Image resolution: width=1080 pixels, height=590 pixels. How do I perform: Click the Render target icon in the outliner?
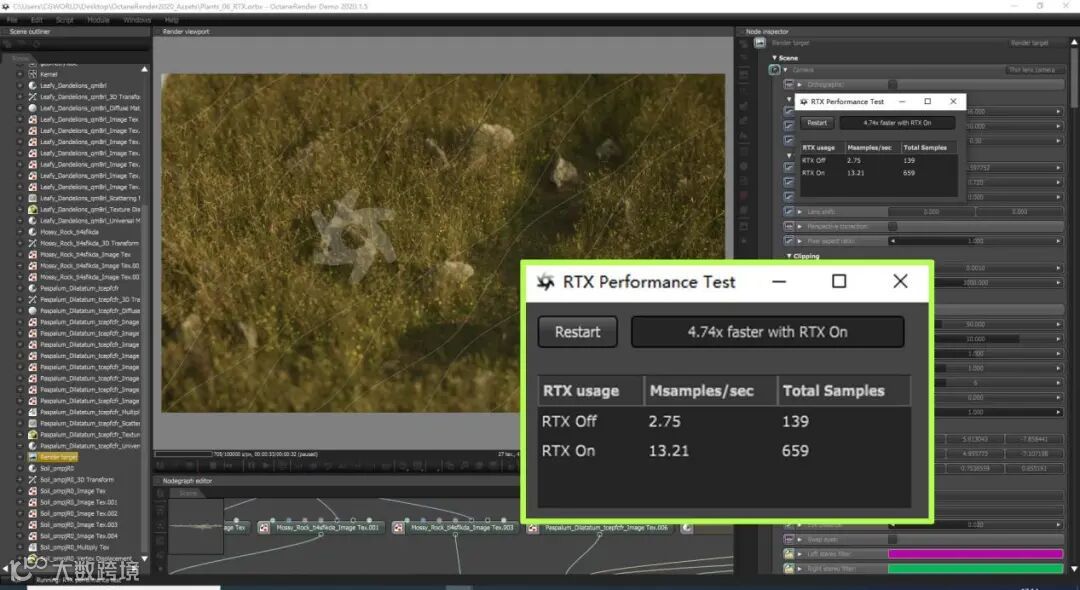(x=32, y=457)
